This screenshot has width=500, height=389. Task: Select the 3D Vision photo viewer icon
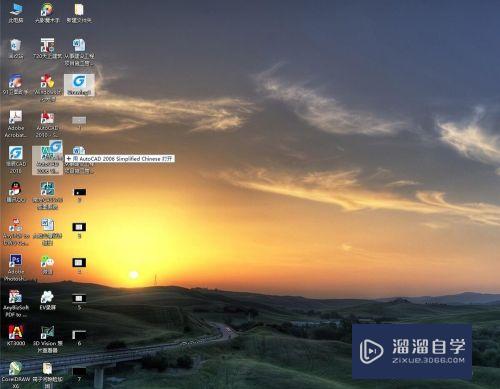pos(47,339)
